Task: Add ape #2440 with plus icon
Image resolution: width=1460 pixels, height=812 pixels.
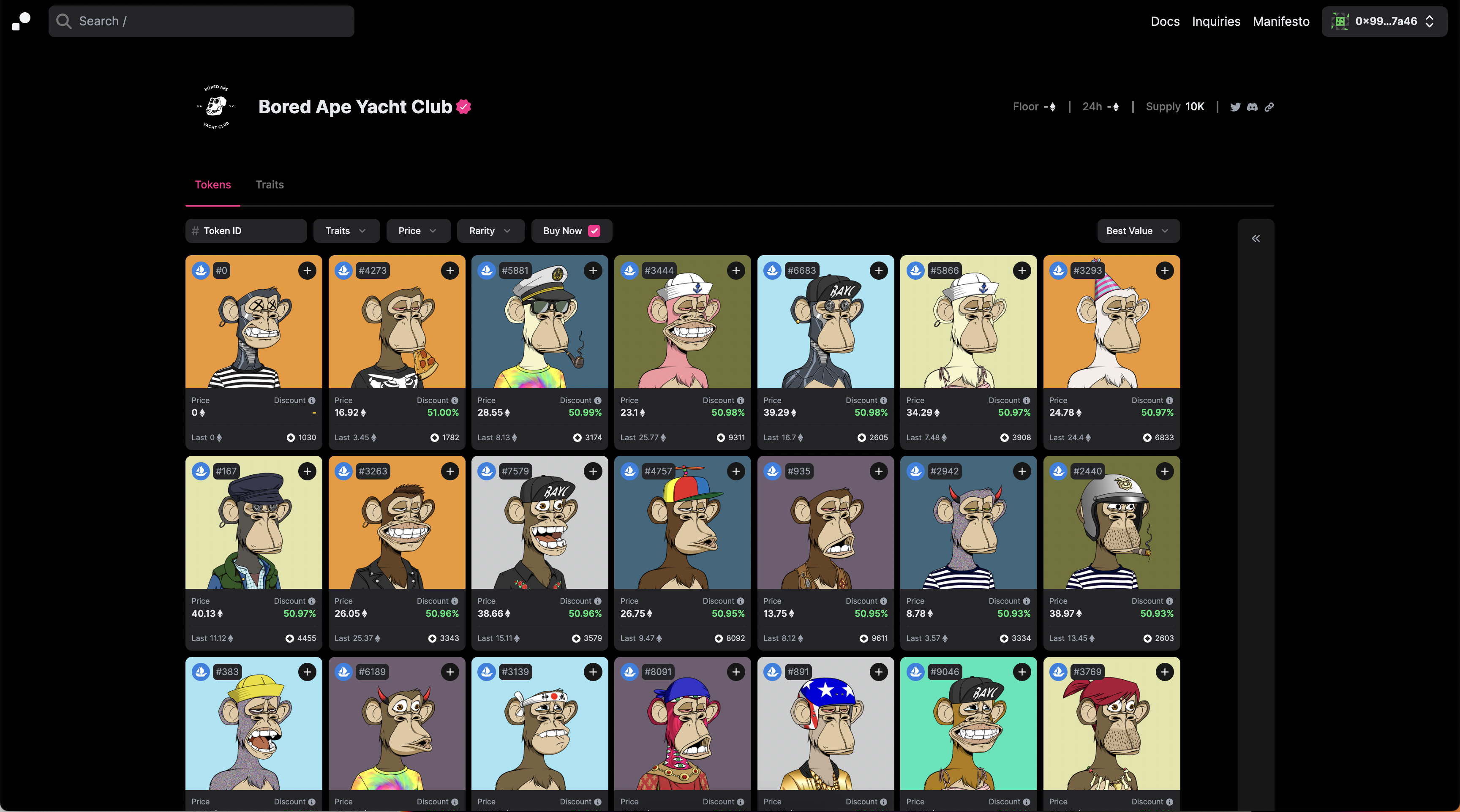Action: point(1165,471)
